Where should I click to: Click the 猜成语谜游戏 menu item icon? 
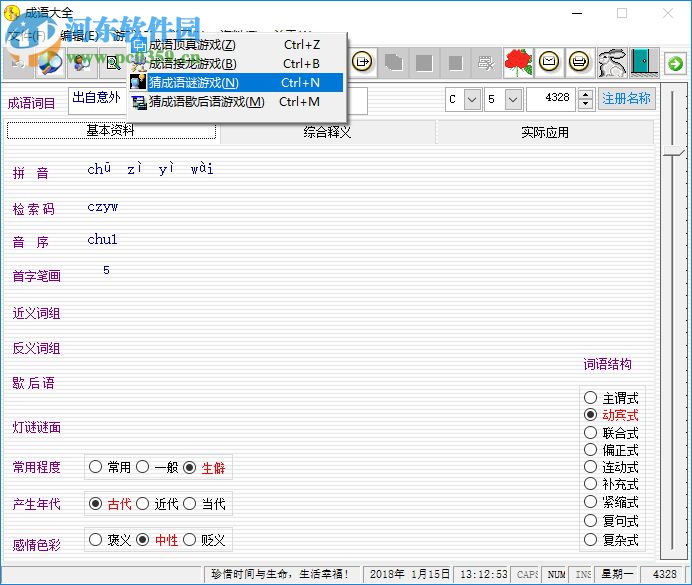(139, 82)
